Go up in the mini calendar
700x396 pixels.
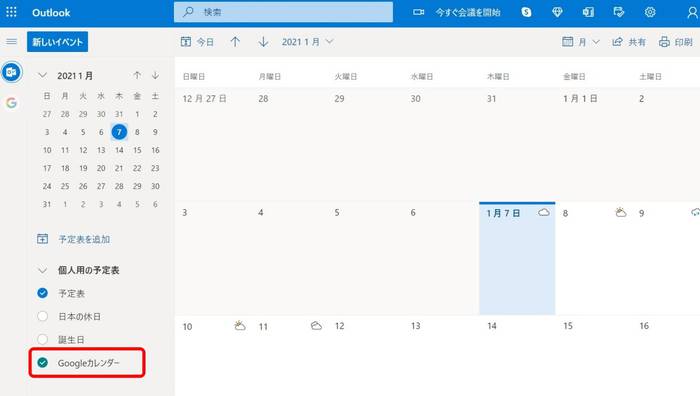click(137, 75)
